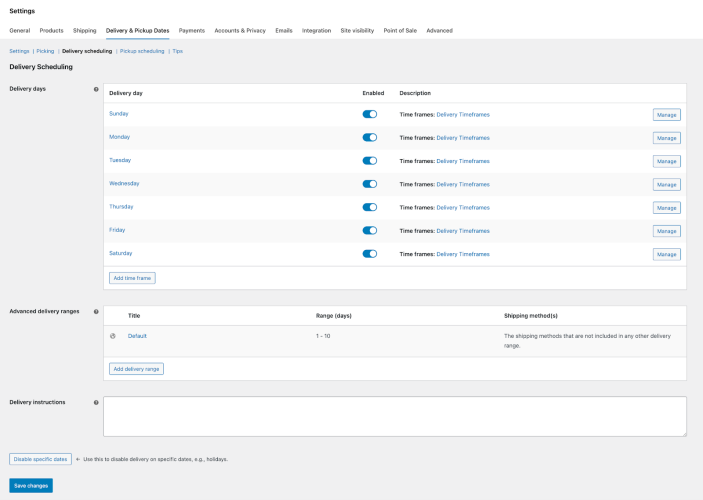The height and width of the screenshot is (500, 703).
Task: Open the Tips subsection link
Action: tap(177, 50)
